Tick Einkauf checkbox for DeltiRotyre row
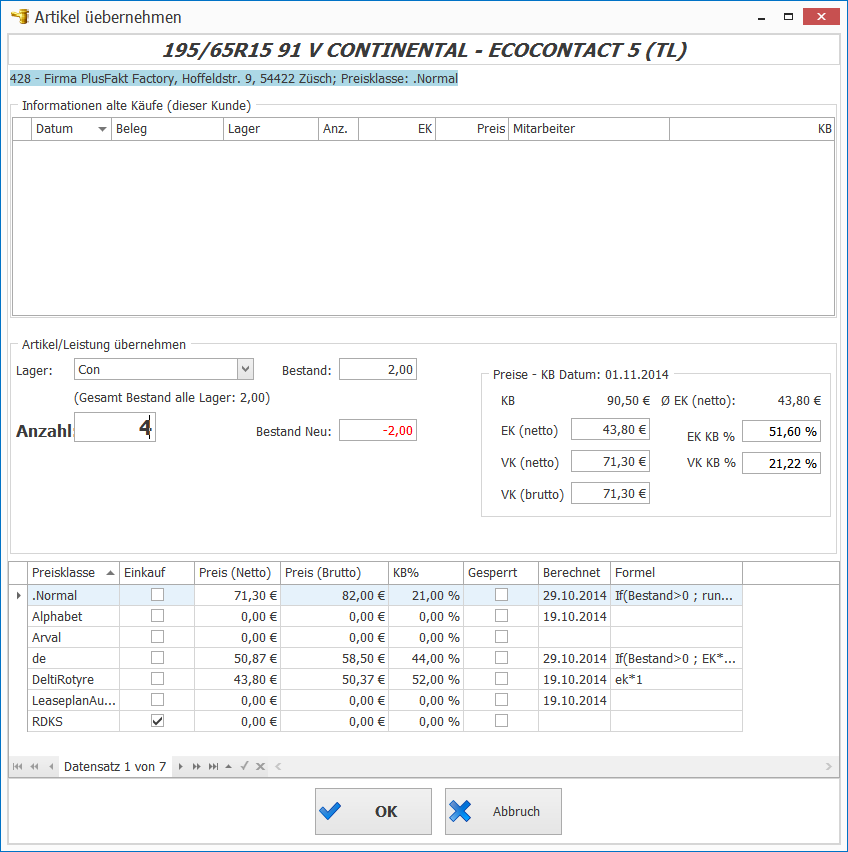This screenshot has width=848, height=852. tap(157, 679)
